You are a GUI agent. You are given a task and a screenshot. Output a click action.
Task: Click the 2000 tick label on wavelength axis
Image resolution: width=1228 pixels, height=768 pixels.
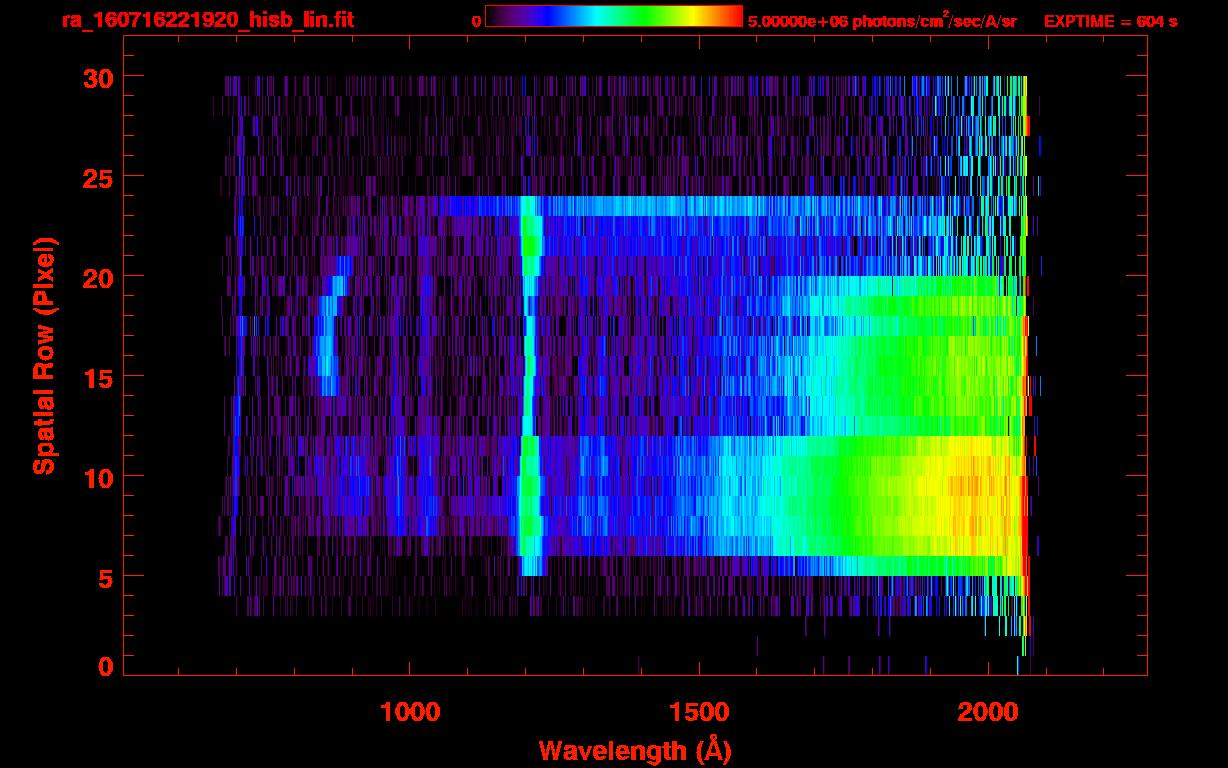[987, 711]
